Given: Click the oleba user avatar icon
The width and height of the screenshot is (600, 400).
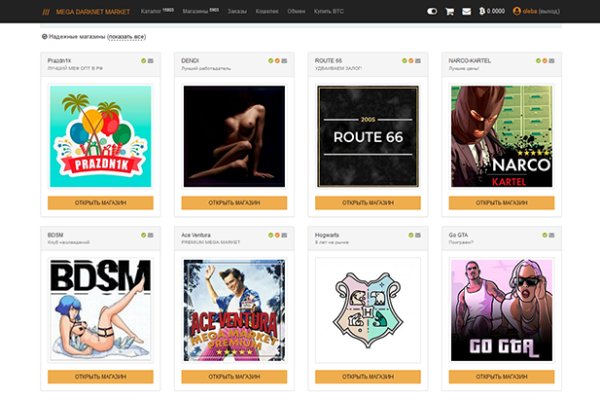Looking at the screenshot, I should point(517,11).
